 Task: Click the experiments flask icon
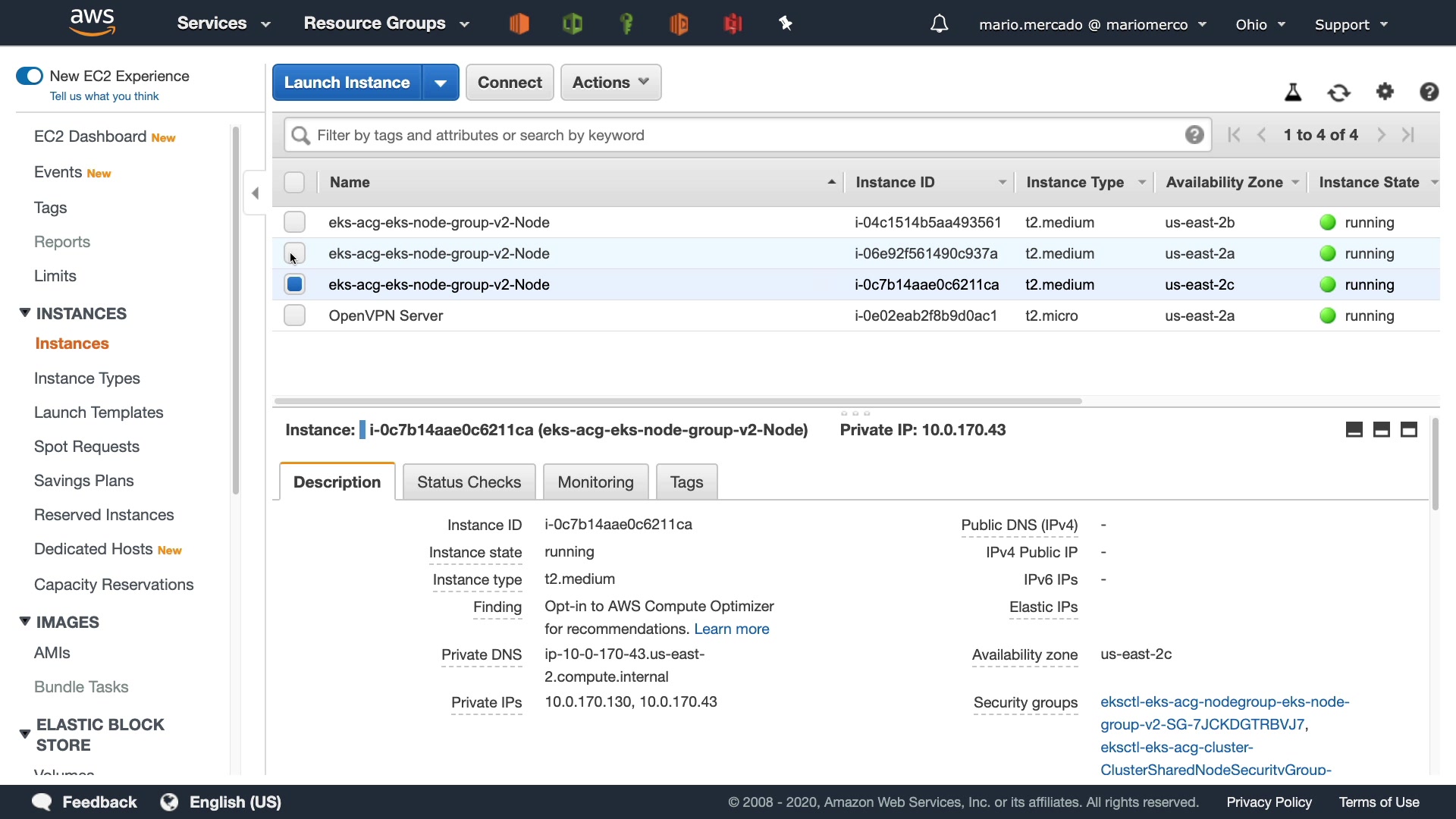pyautogui.click(x=1293, y=93)
